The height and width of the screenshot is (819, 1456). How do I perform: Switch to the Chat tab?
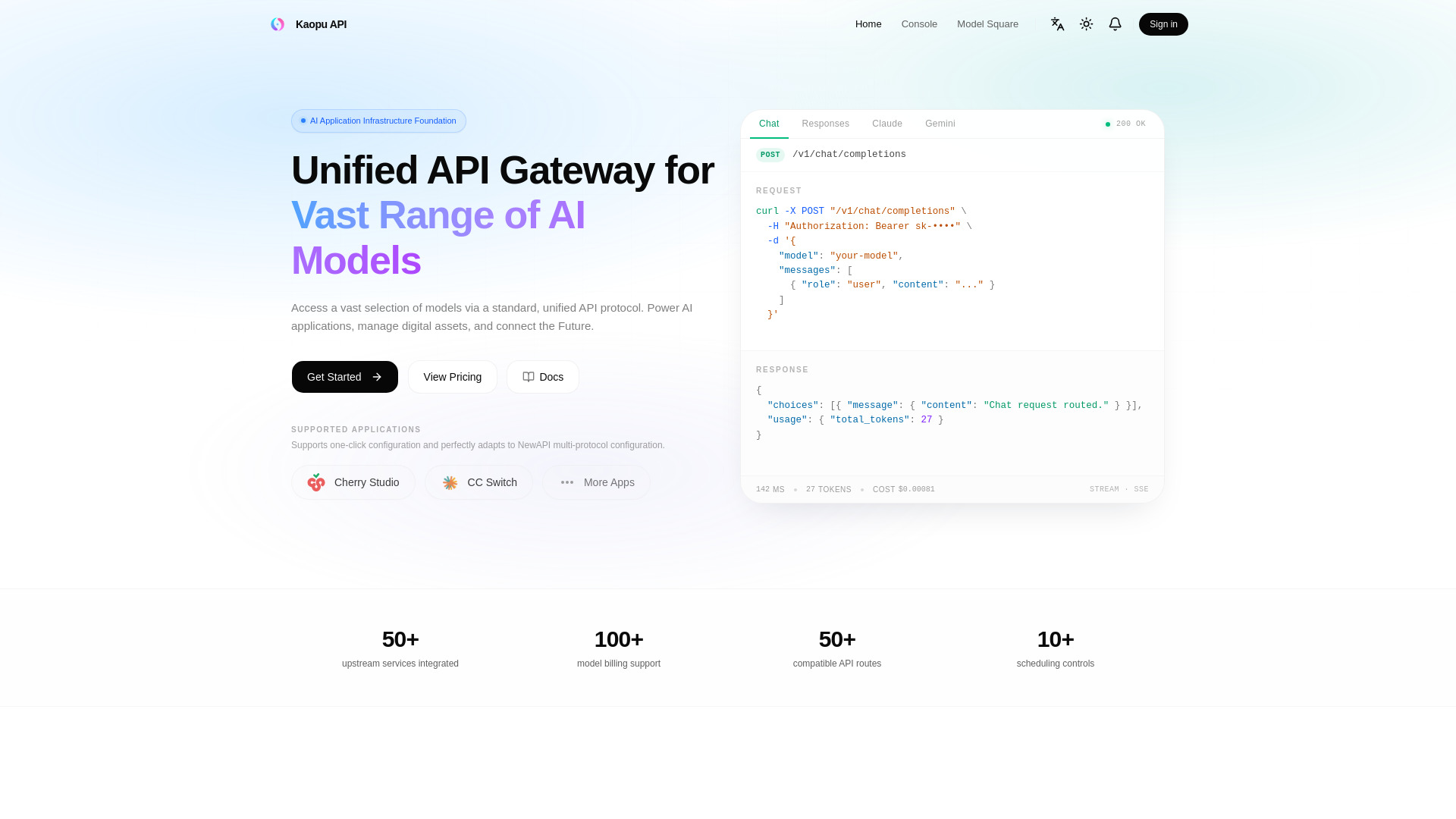point(769,124)
